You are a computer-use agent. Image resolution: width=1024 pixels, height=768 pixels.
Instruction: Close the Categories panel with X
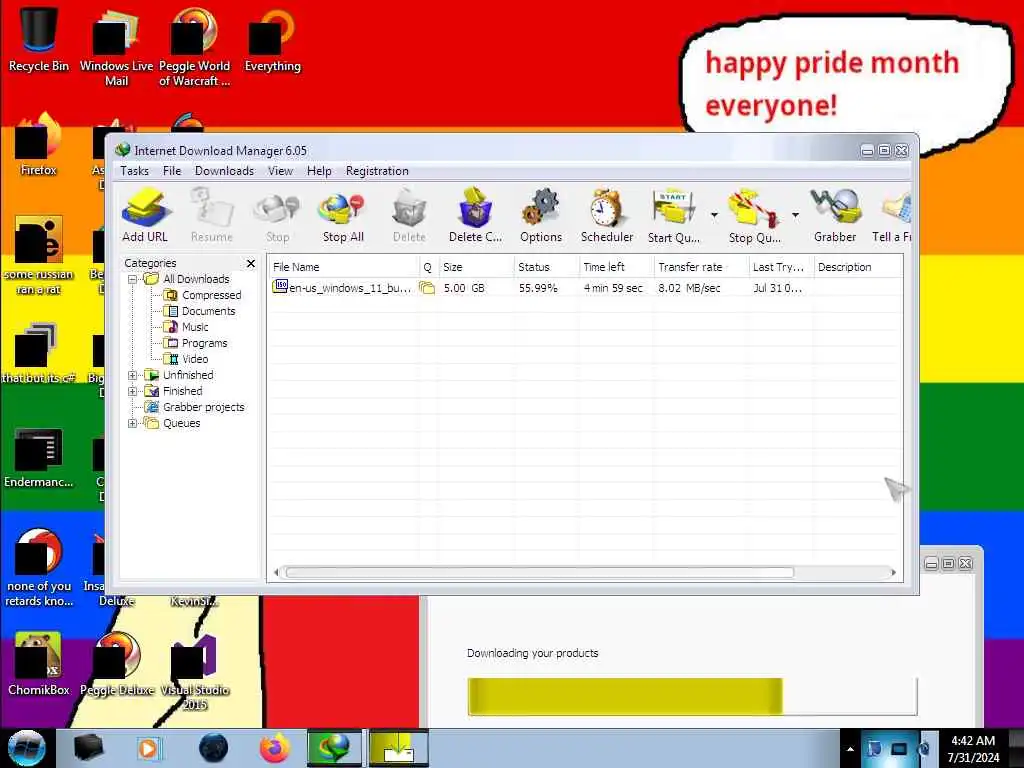coord(251,263)
